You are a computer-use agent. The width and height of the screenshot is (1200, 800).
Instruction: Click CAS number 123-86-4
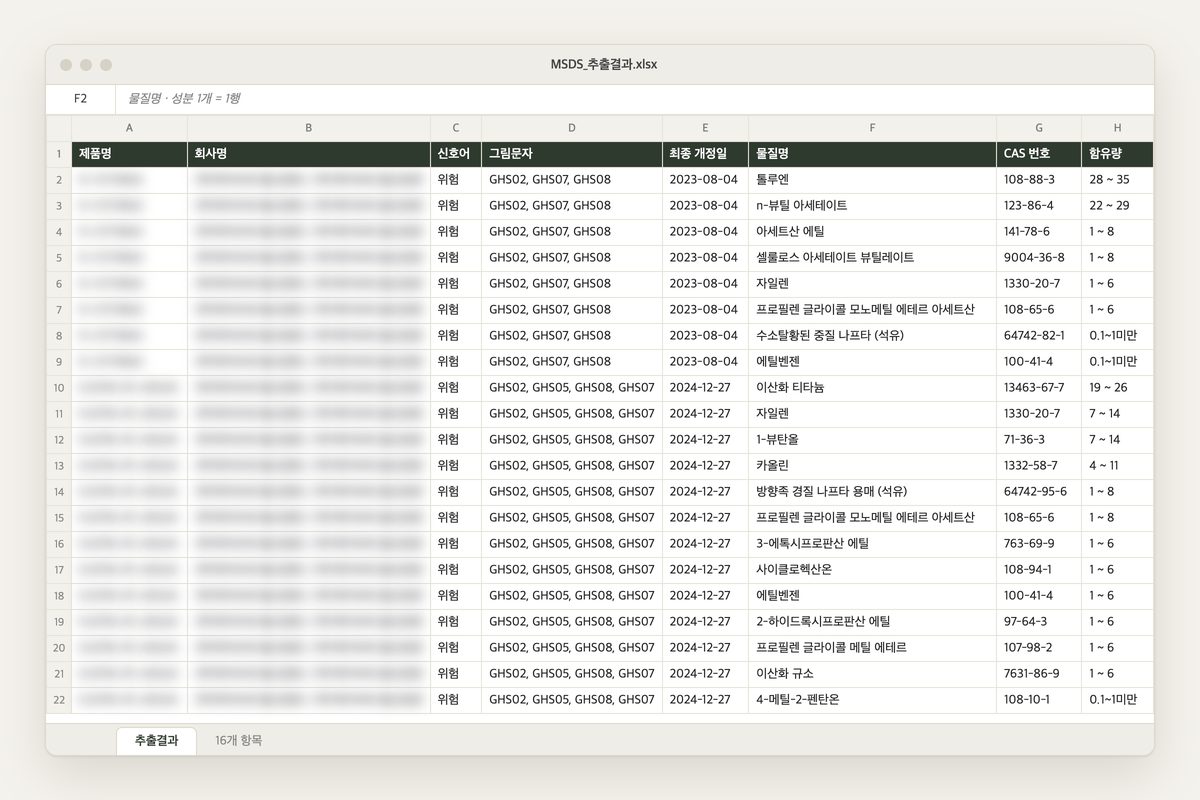(x=1039, y=206)
